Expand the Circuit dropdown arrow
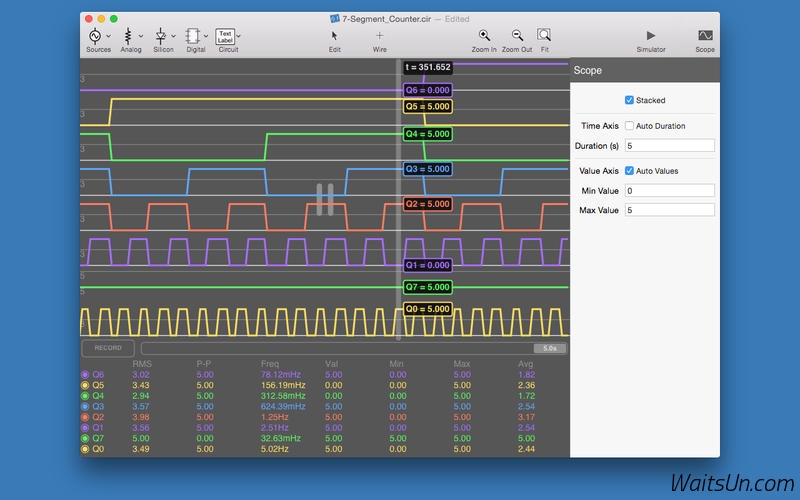 click(238, 36)
